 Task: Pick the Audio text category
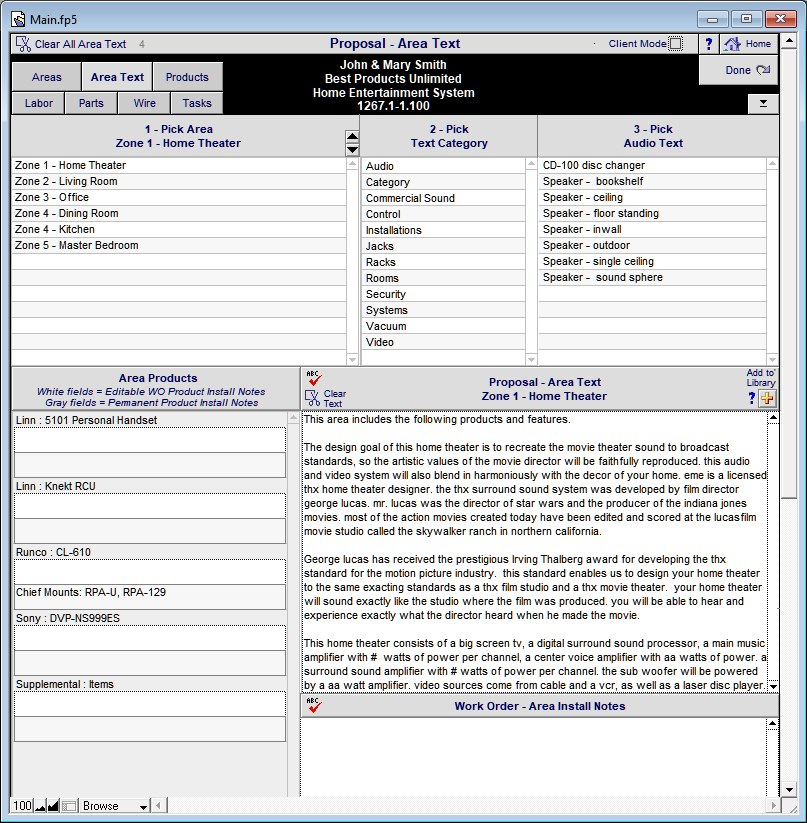[443, 166]
